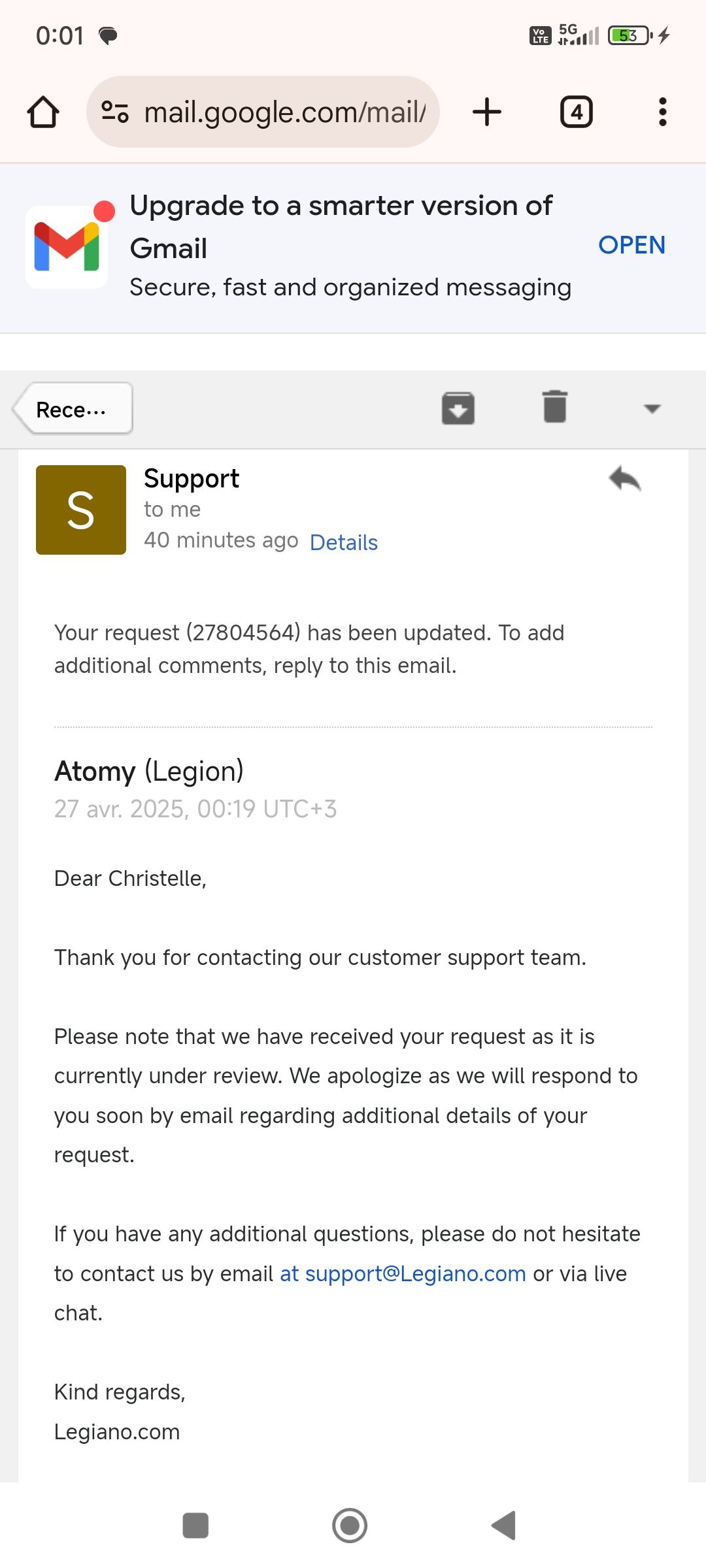The height and width of the screenshot is (1568, 706).
Task: Open site info icon in address bar
Action: pyautogui.click(x=115, y=112)
